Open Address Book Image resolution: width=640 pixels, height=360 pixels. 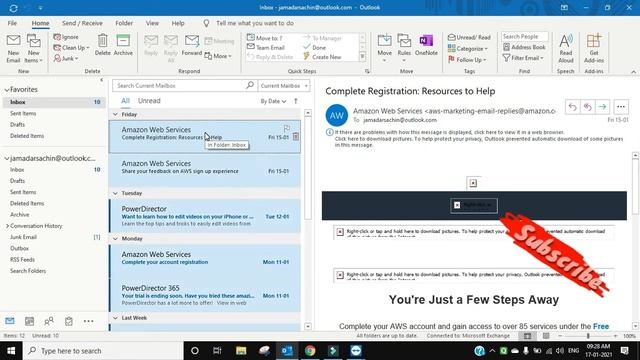click(524, 47)
